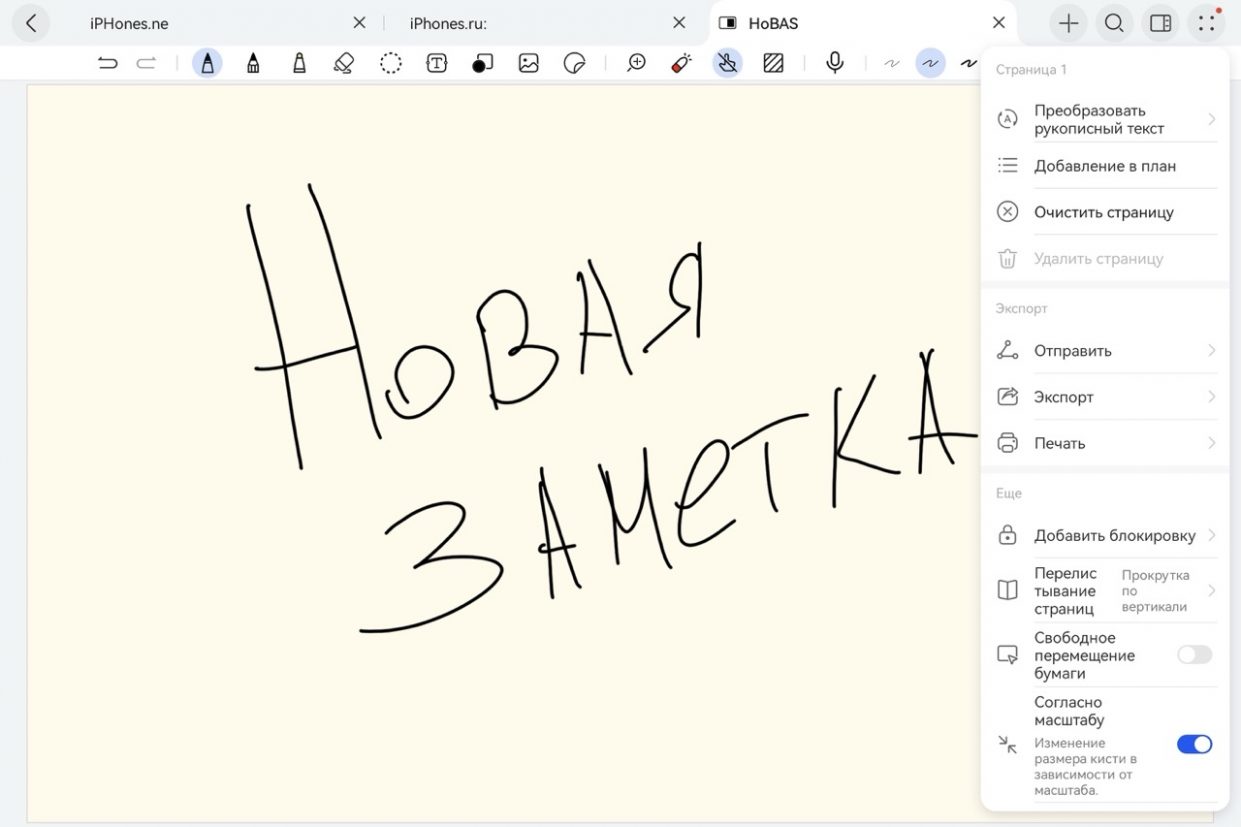Expand the Добавить блокировку chevron
Viewport: 1241px width, 827px height.
tap(1211, 536)
